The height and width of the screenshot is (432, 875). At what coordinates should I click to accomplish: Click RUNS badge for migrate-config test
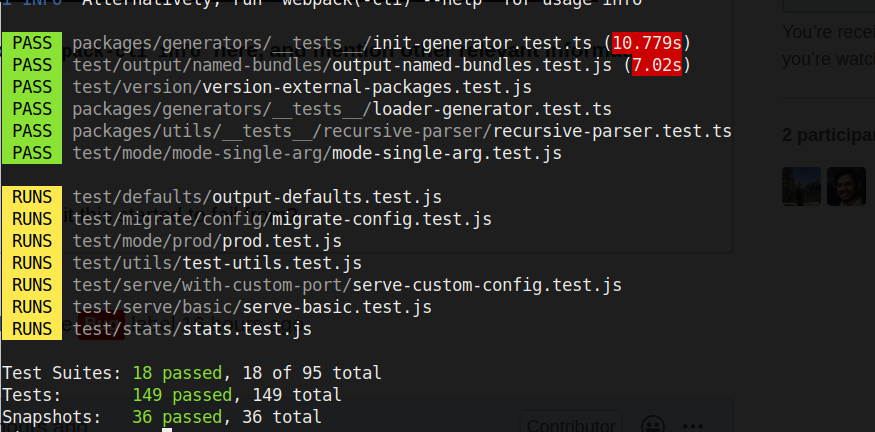[32, 219]
